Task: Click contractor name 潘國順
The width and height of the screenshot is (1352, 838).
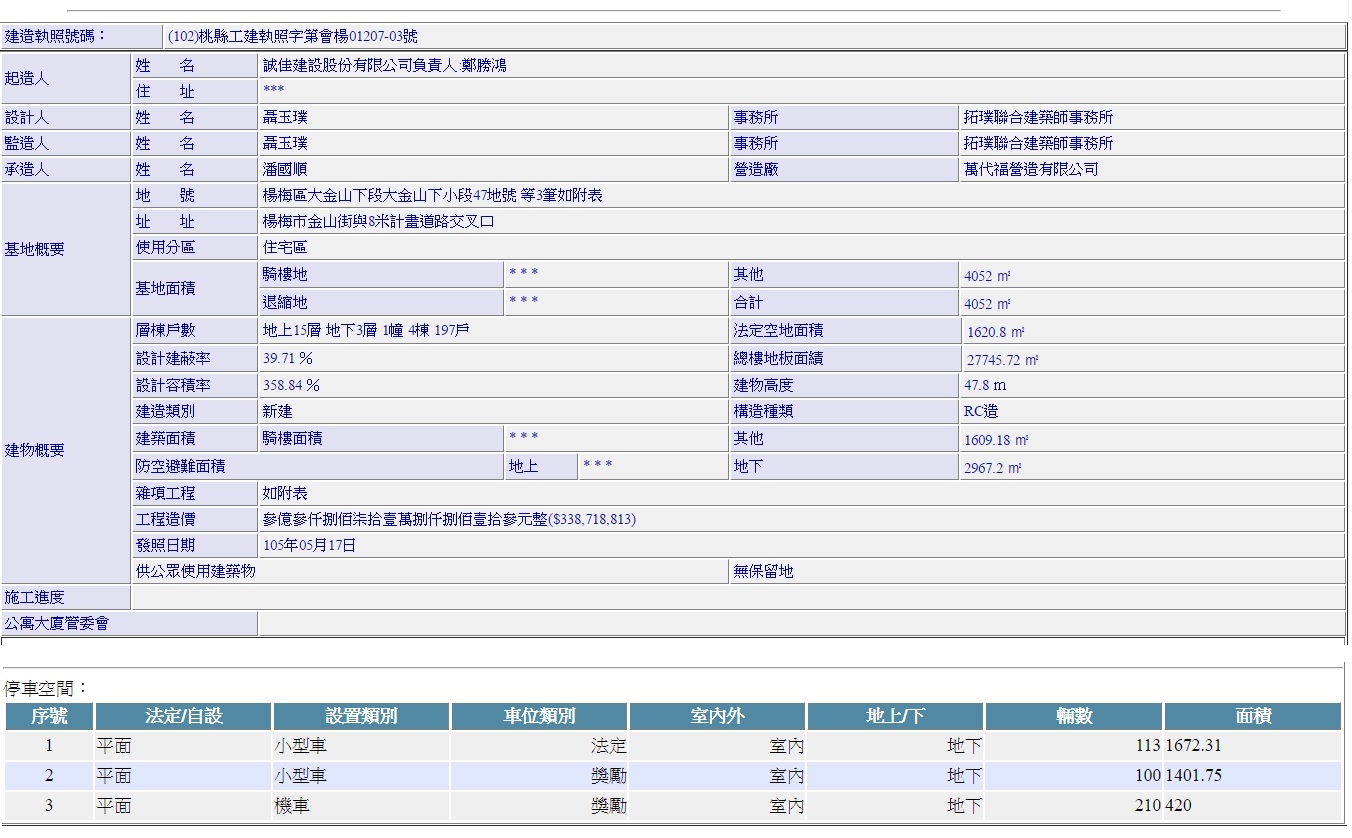Action: pos(285,170)
